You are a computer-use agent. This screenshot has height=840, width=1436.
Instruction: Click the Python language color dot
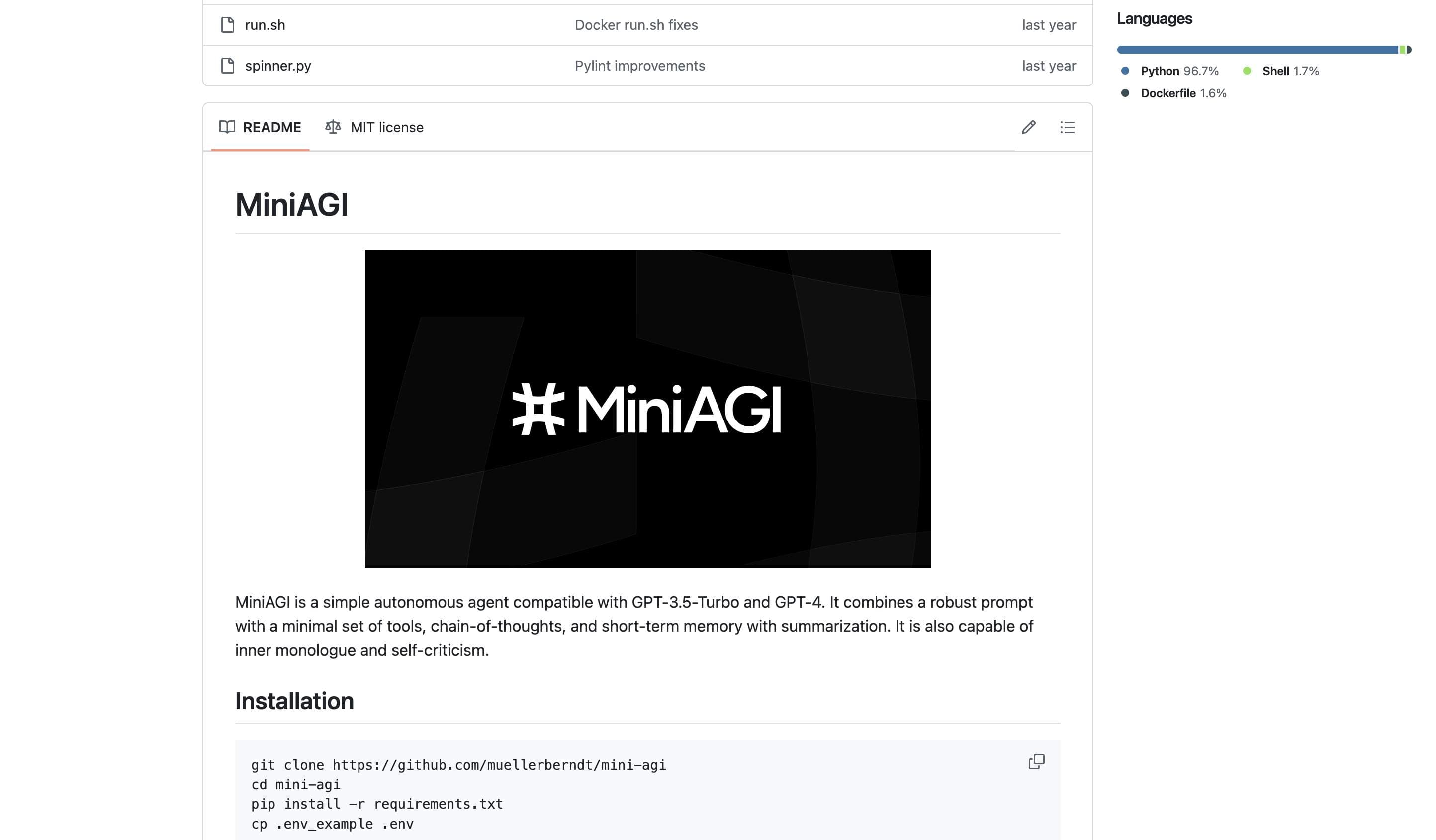(1124, 70)
